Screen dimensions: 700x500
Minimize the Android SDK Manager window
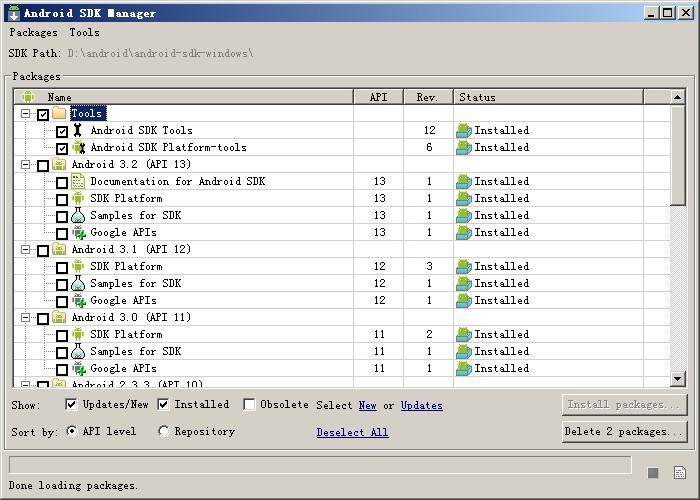tap(652, 13)
